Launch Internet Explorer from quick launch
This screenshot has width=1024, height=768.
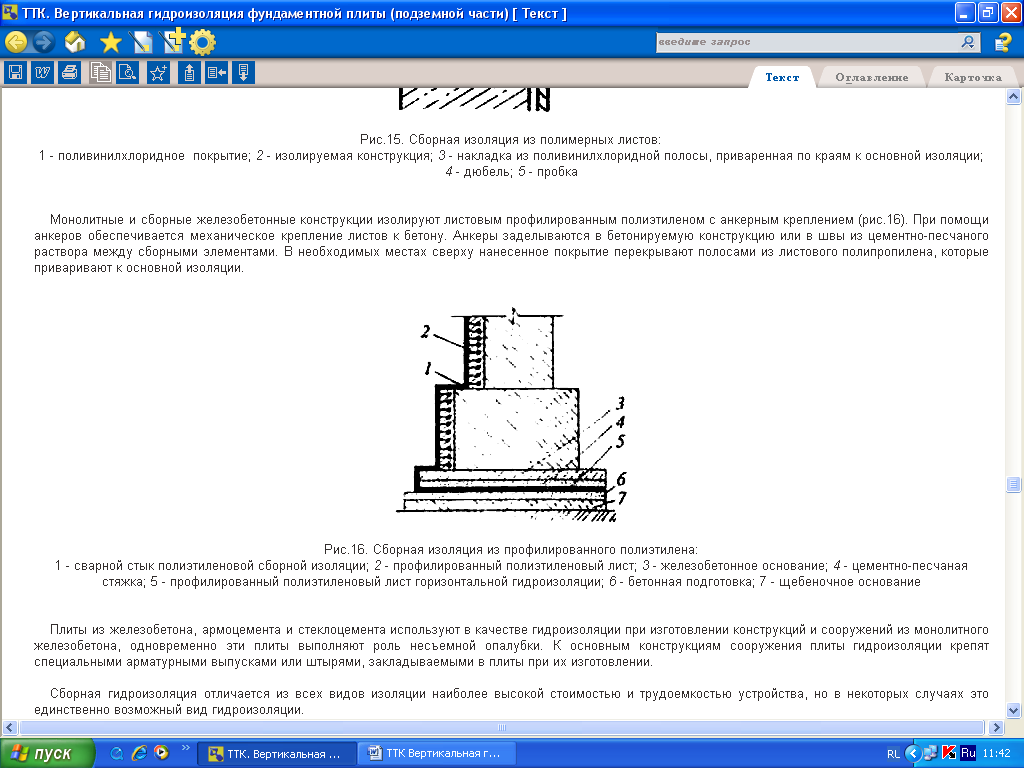(139, 753)
